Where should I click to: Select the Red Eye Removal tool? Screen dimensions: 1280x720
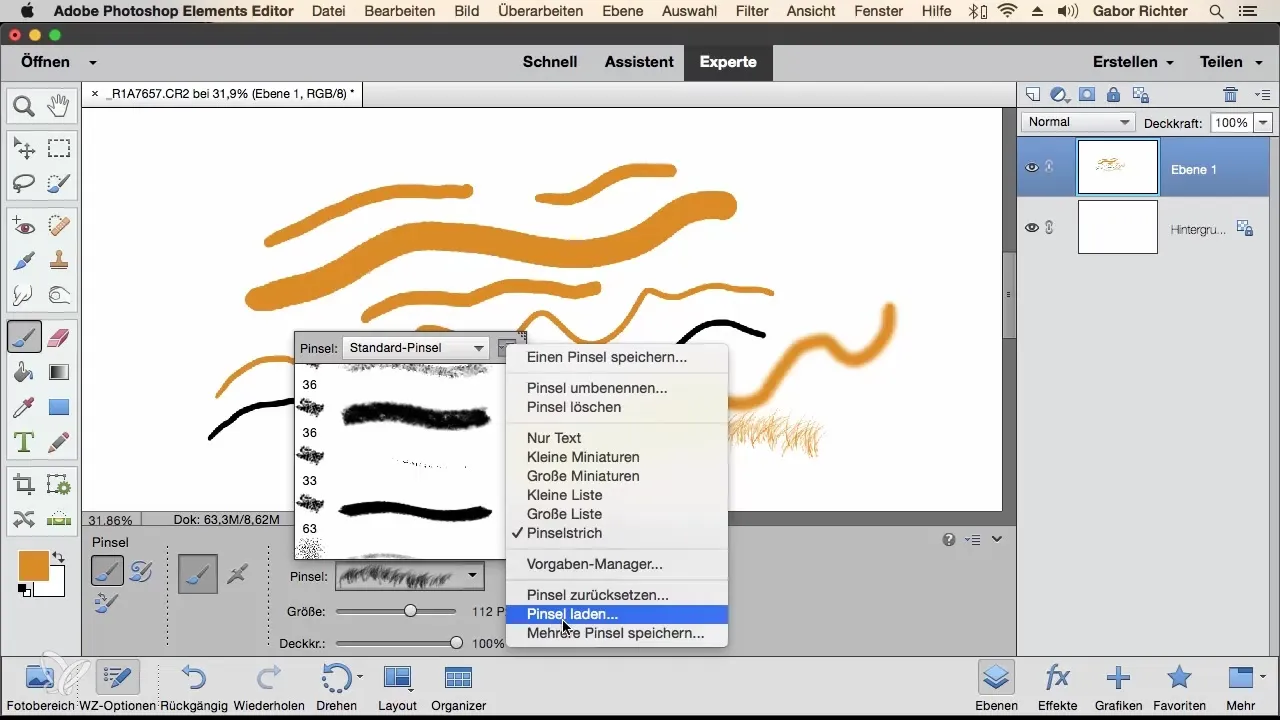pyautogui.click(x=24, y=227)
